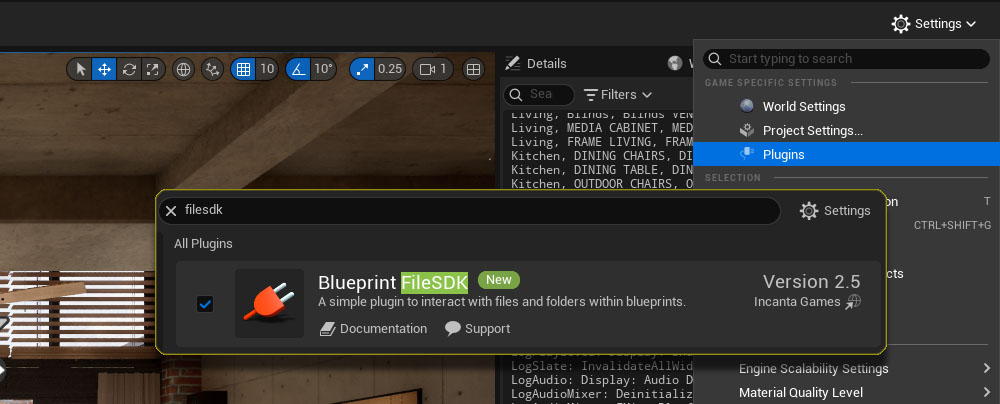The height and width of the screenshot is (404, 1000).
Task: Cycle the world/local coordinate globe icon
Action: pos(184,69)
